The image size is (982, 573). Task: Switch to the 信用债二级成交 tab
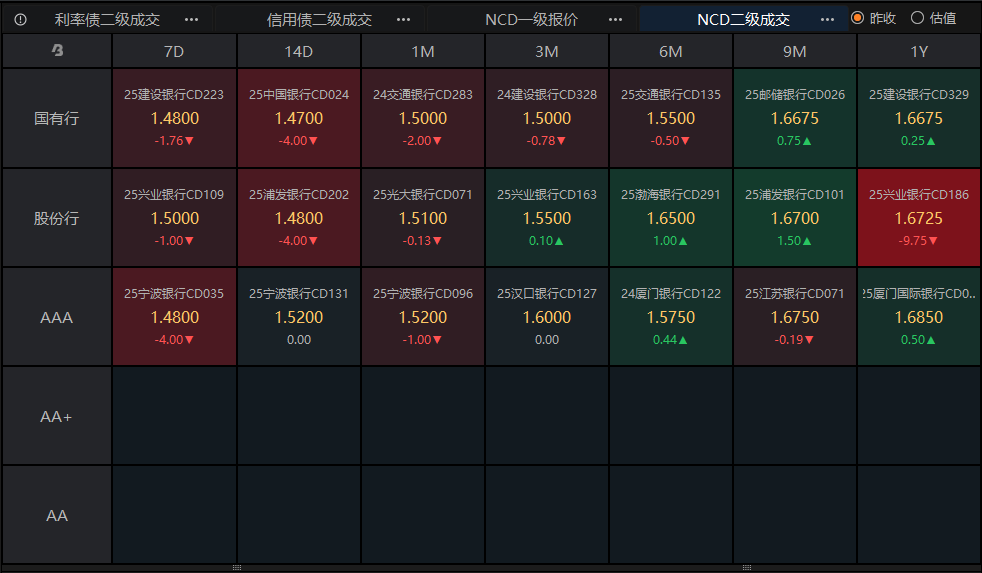point(319,19)
